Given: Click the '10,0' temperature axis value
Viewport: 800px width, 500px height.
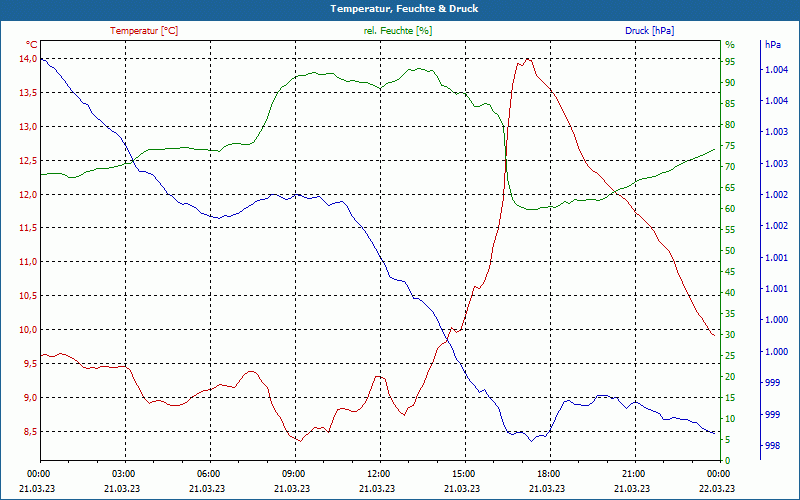Looking at the screenshot, I should pos(28,330).
